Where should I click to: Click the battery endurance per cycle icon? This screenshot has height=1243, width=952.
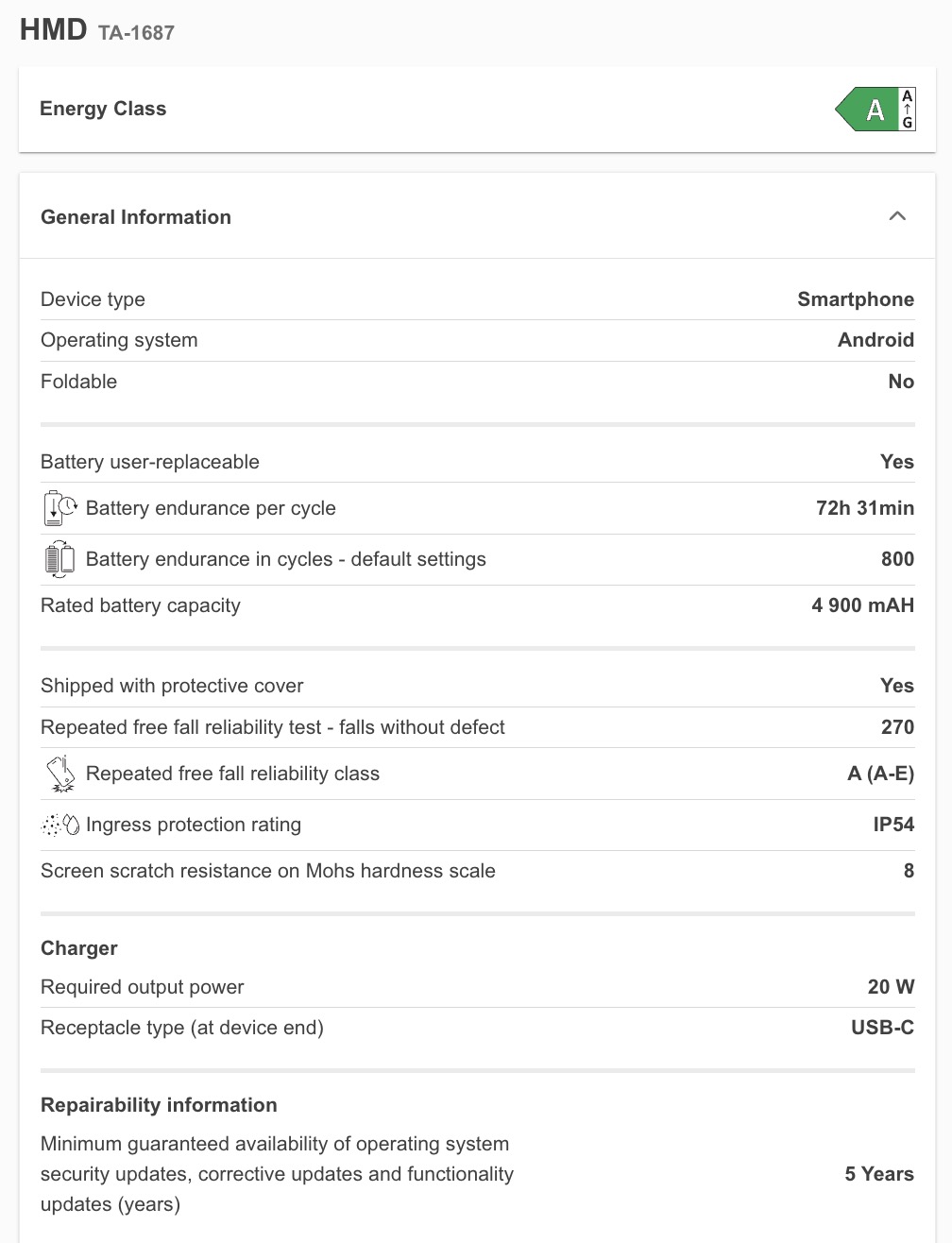(60, 508)
